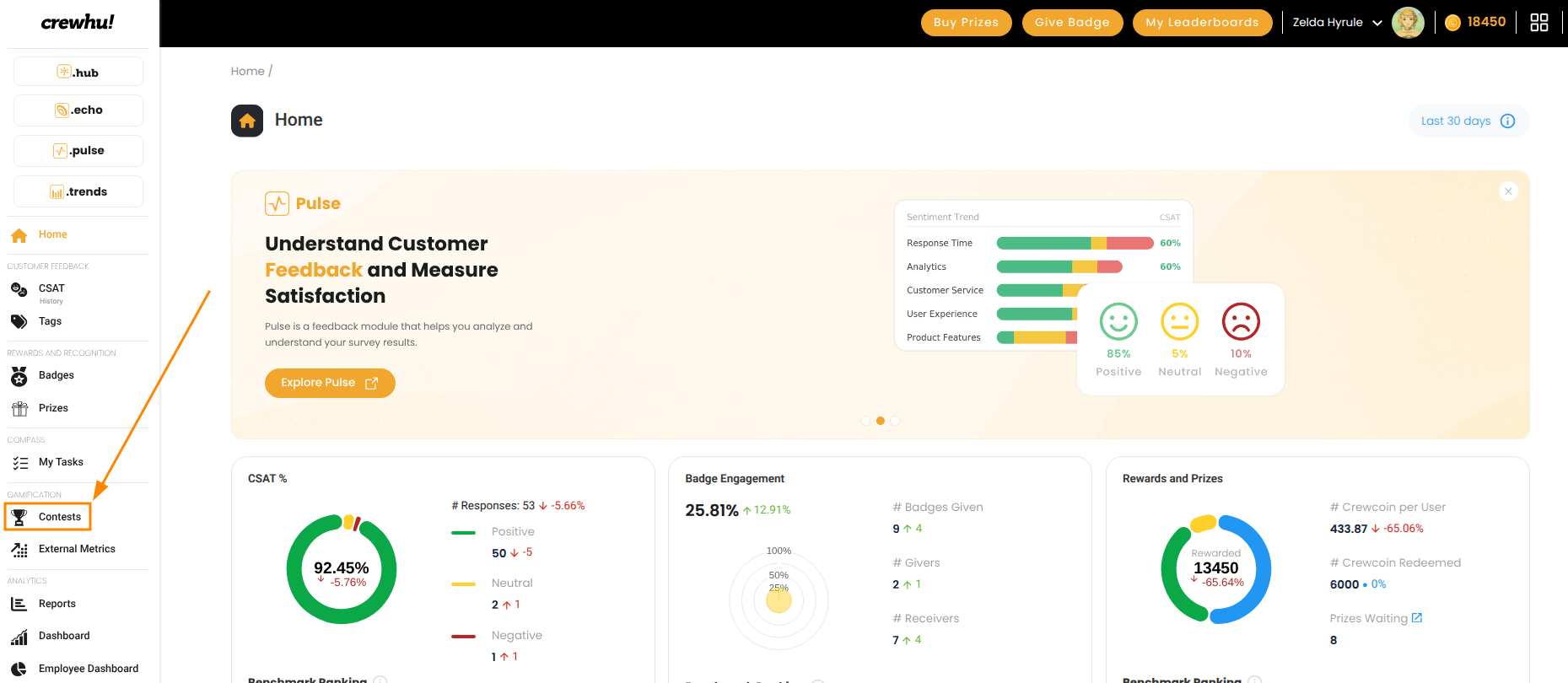
Task: Select the first carousel dot on banner
Action: (865, 421)
